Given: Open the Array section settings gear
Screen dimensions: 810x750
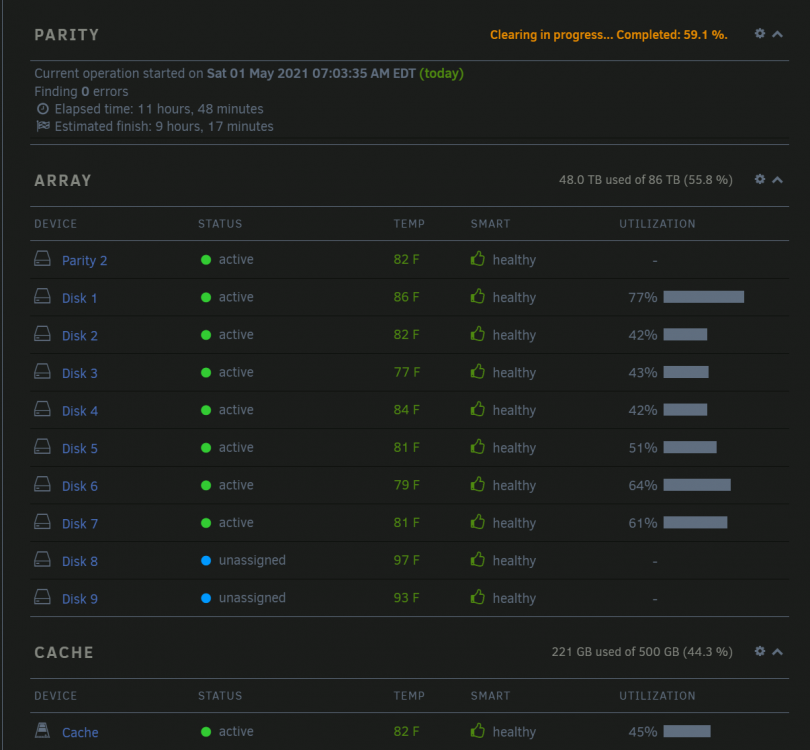Looking at the screenshot, I should 759,179.
